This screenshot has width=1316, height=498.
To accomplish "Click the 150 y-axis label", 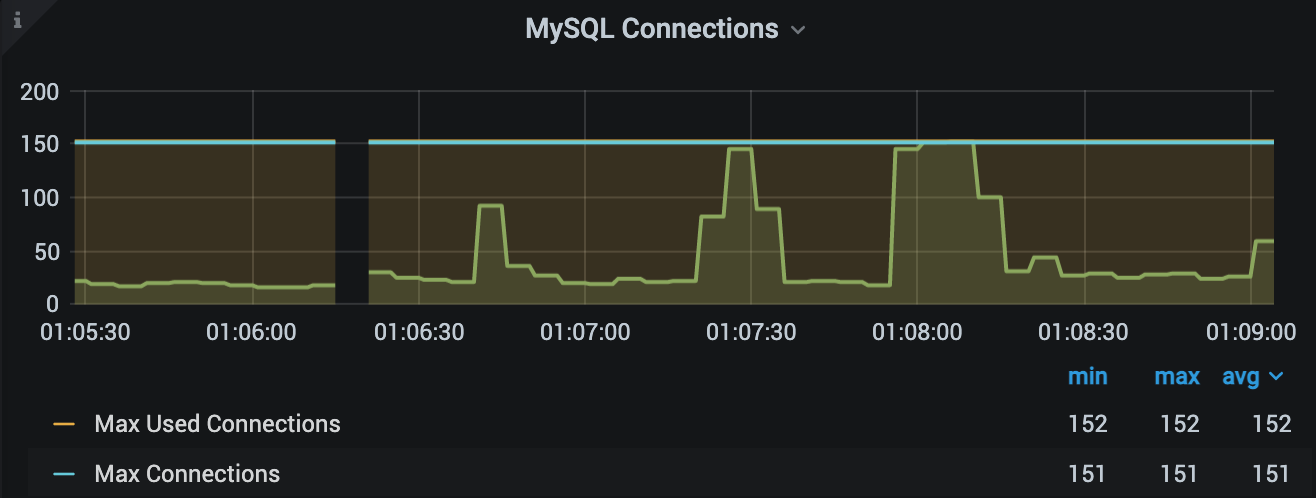I will click(40, 145).
